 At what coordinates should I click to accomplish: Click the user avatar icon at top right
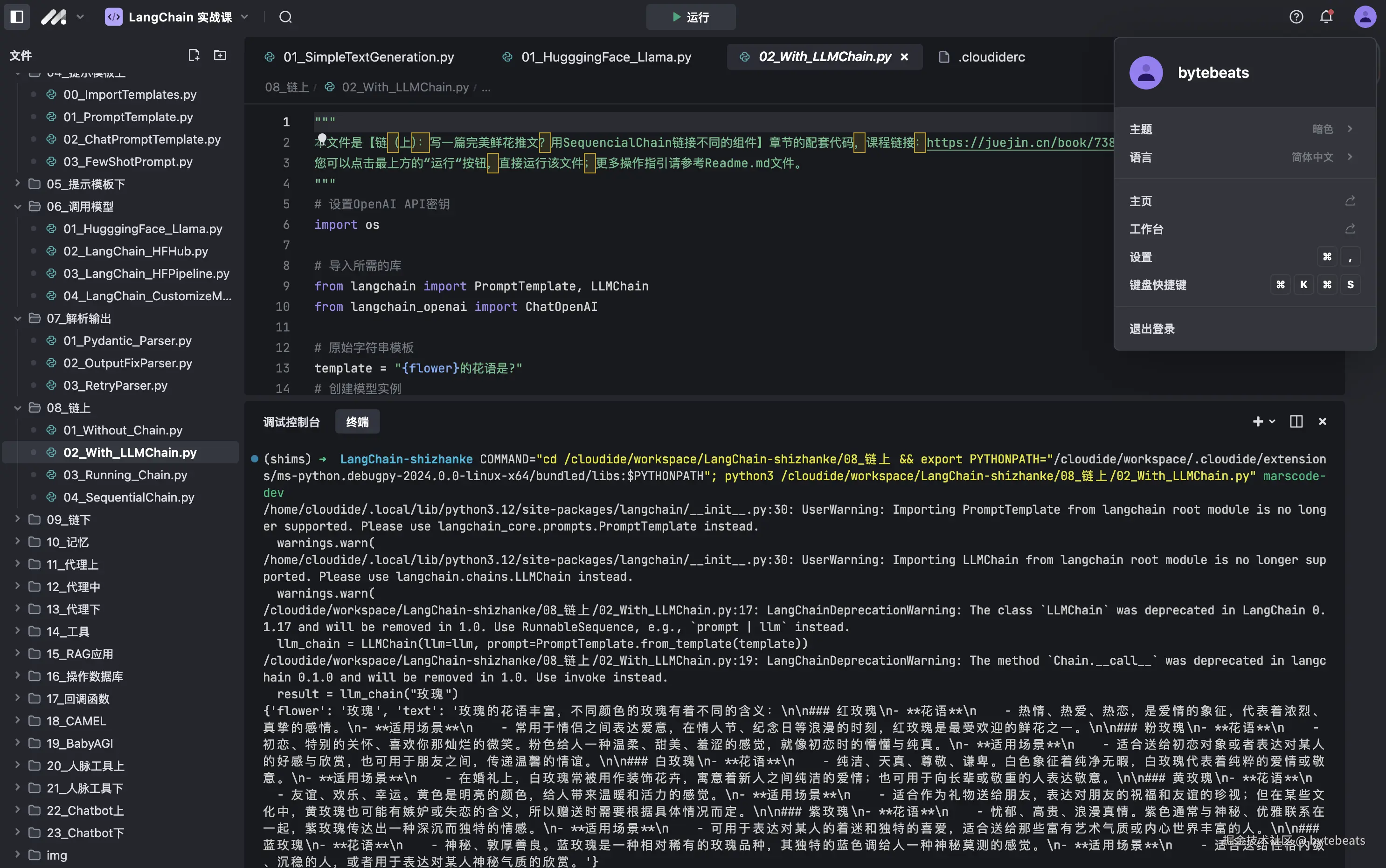(1365, 17)
